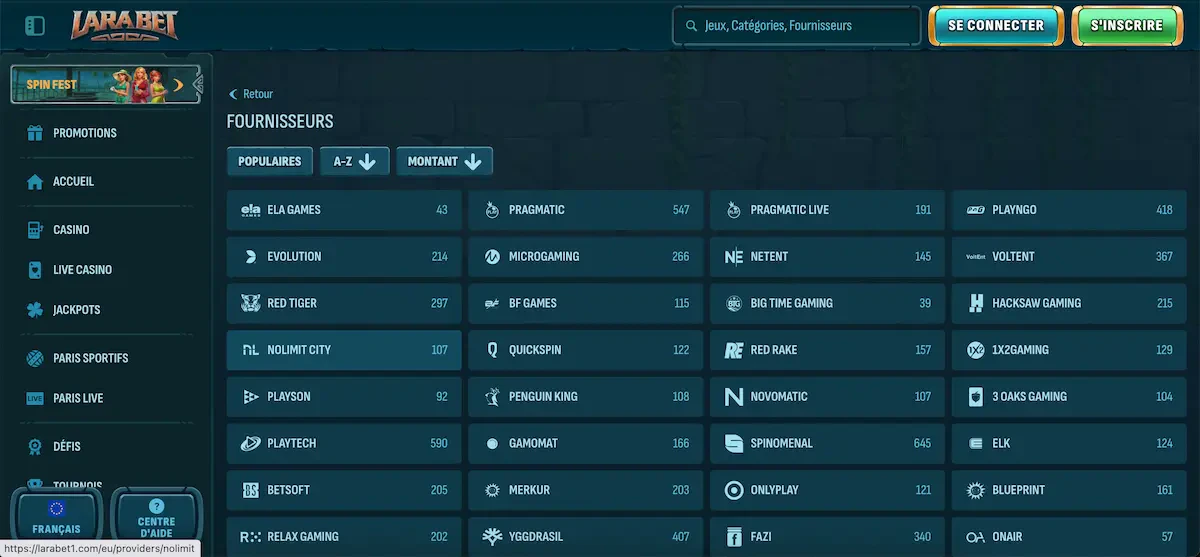1200x557 pixels.
Task: Click the Blueprint gear logo icon
Action: 975,490
